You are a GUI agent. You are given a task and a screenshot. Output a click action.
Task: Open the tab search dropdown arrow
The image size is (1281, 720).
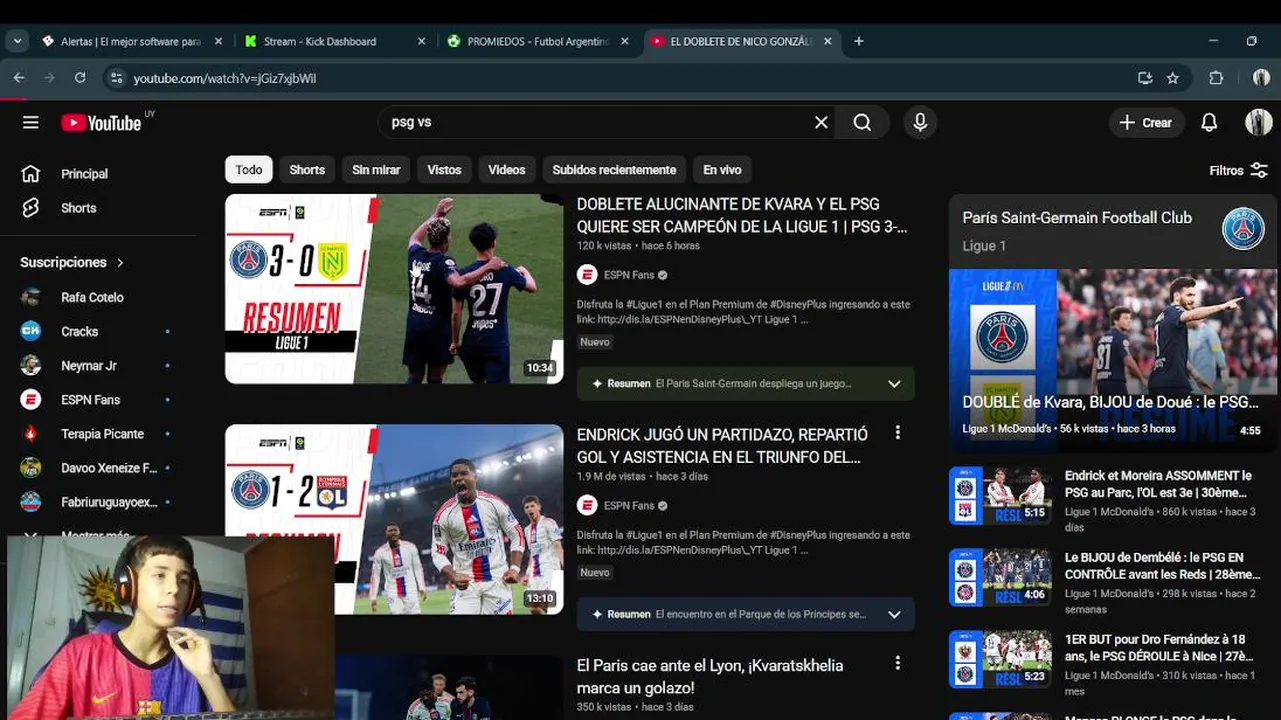(x=17, y=41)
